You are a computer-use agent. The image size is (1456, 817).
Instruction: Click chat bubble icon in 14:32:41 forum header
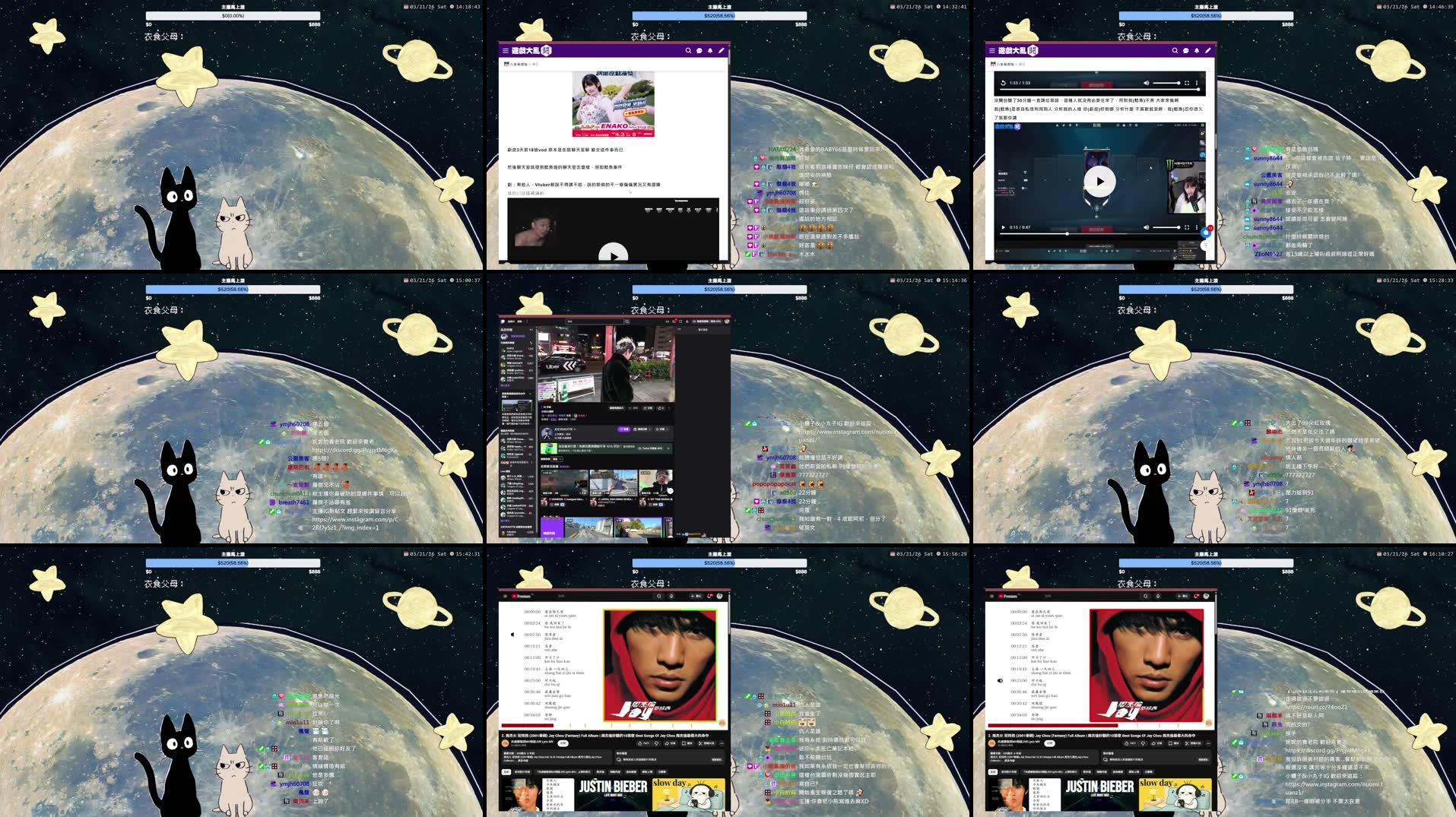point(699,51)
